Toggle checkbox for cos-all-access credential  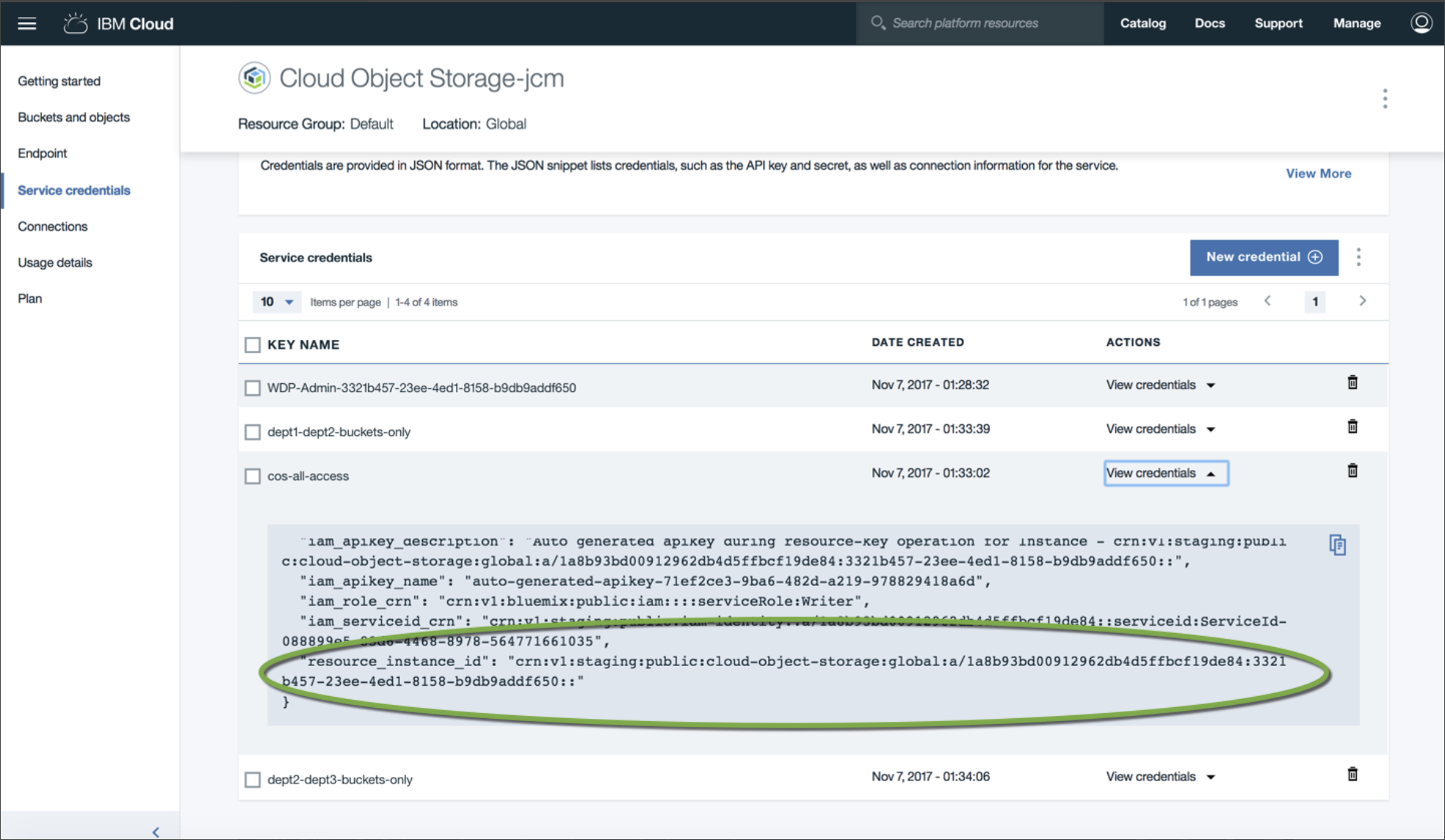point(253,475)
